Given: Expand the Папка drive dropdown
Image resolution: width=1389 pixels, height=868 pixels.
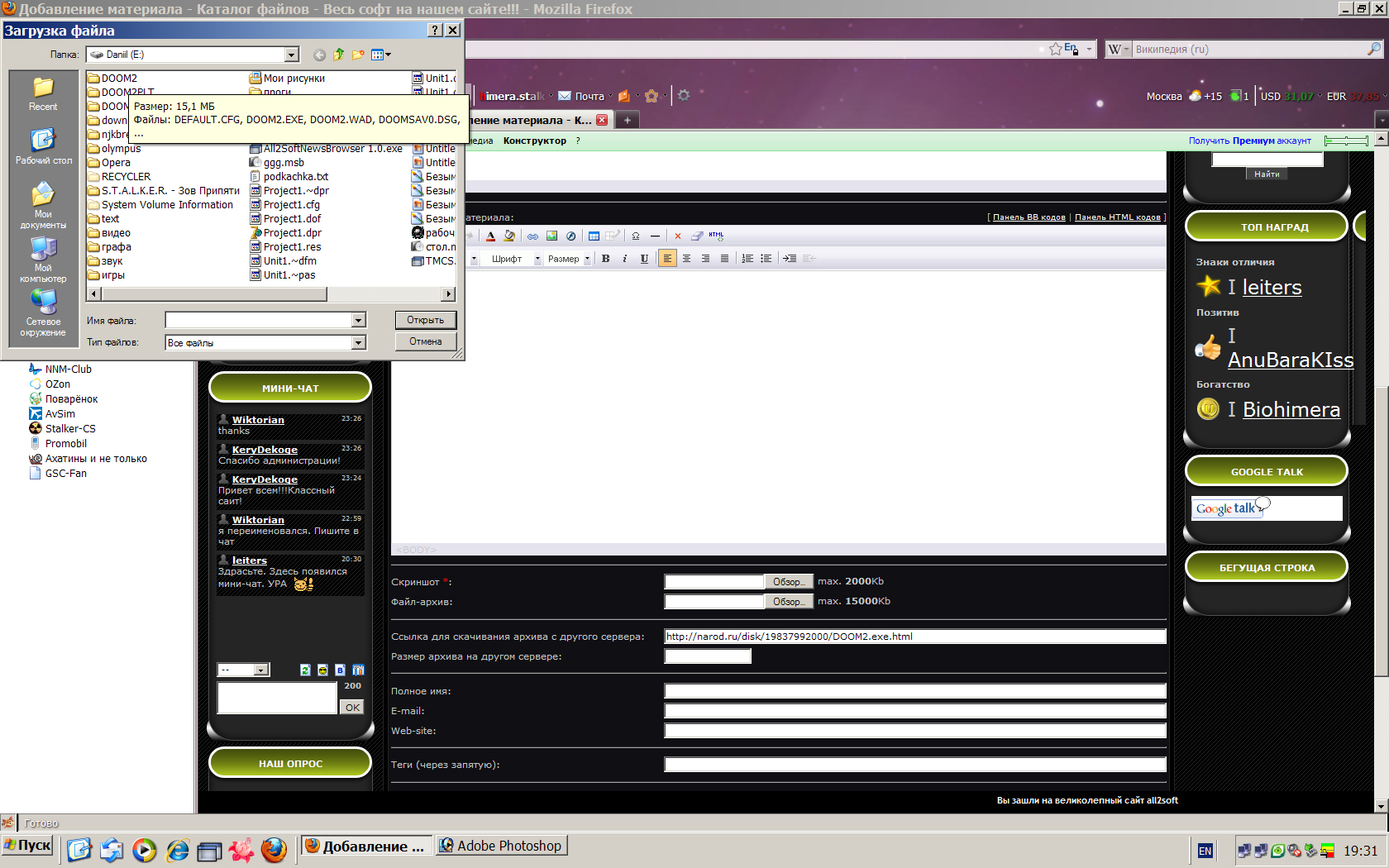Looking at the screenshot, I should click(292, 55).
